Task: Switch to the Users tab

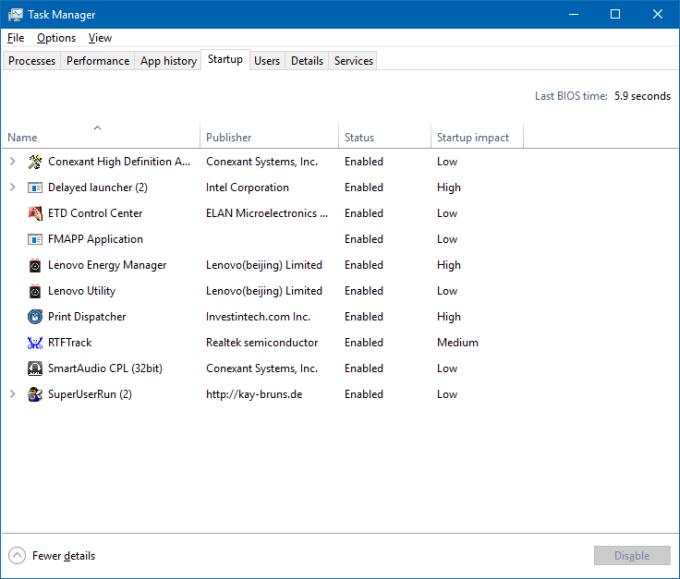Action: 267,61
